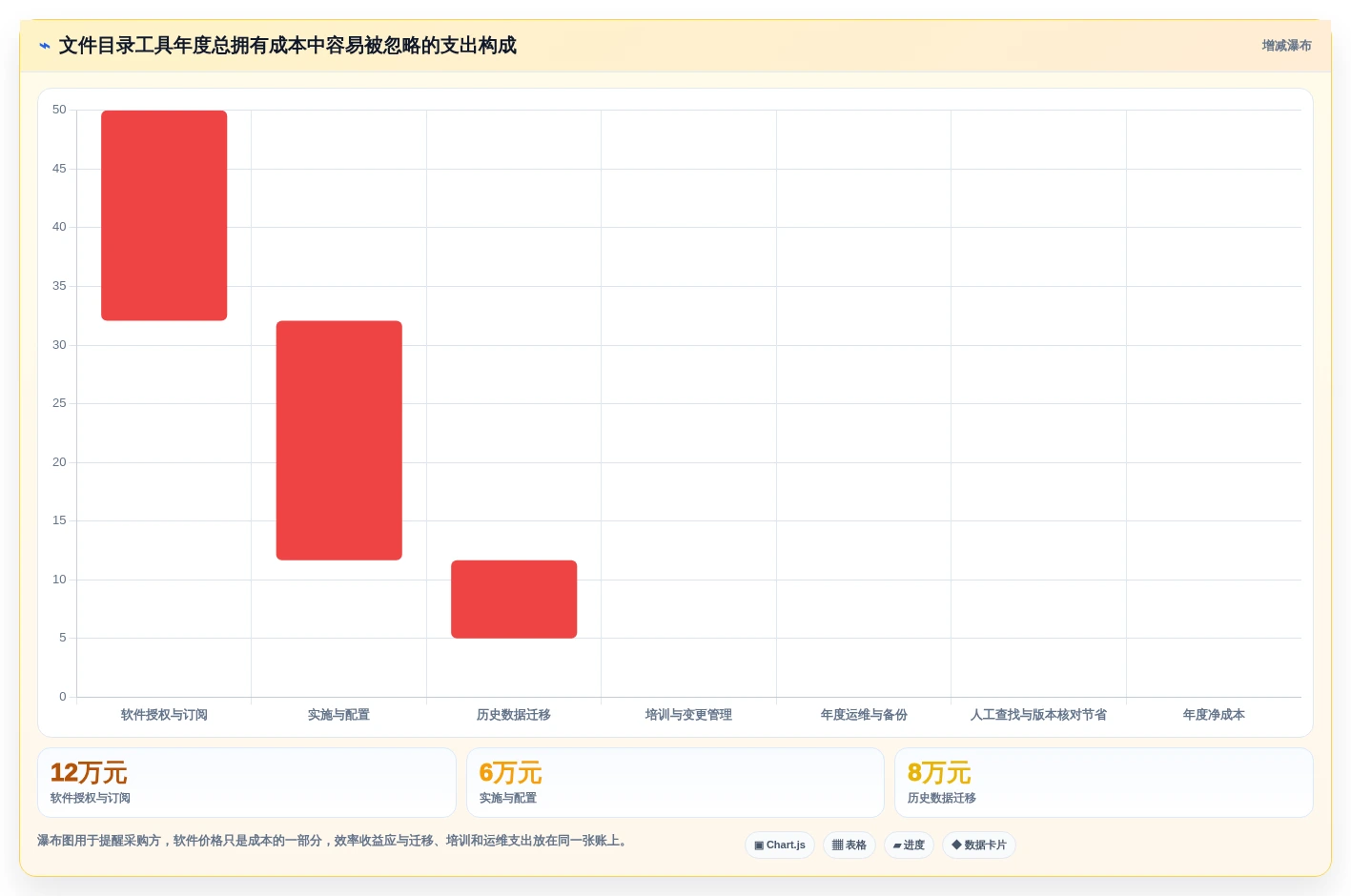Click the x-axis label 实施与配置
The width and height of the screenshot is (1351, 896).
point(338,715)
